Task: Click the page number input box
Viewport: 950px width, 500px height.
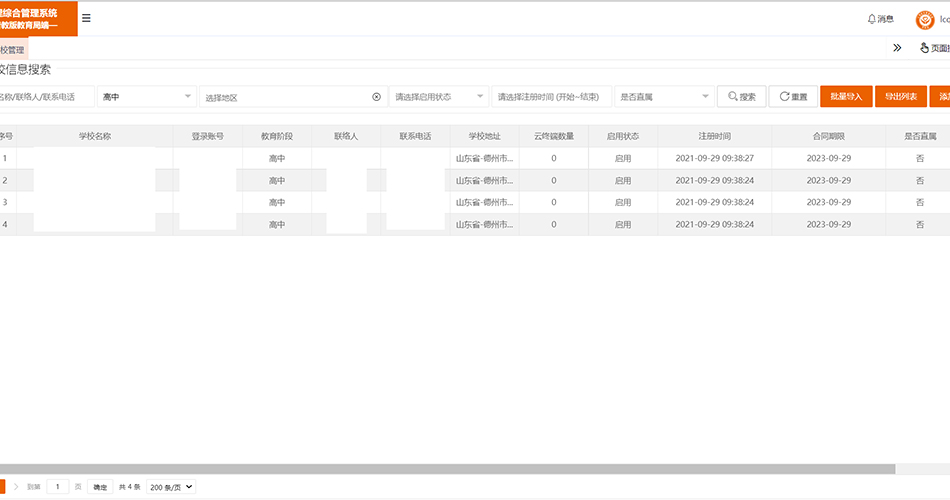Action: pyautogui.click(x=58, y=487)
